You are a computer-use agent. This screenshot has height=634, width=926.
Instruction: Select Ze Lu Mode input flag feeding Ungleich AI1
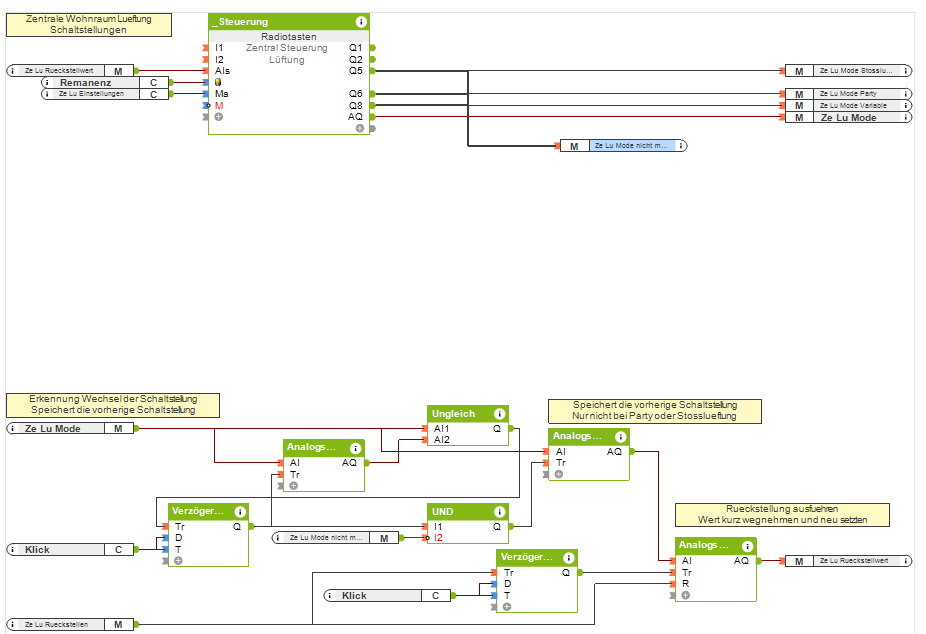click(70, 429)
